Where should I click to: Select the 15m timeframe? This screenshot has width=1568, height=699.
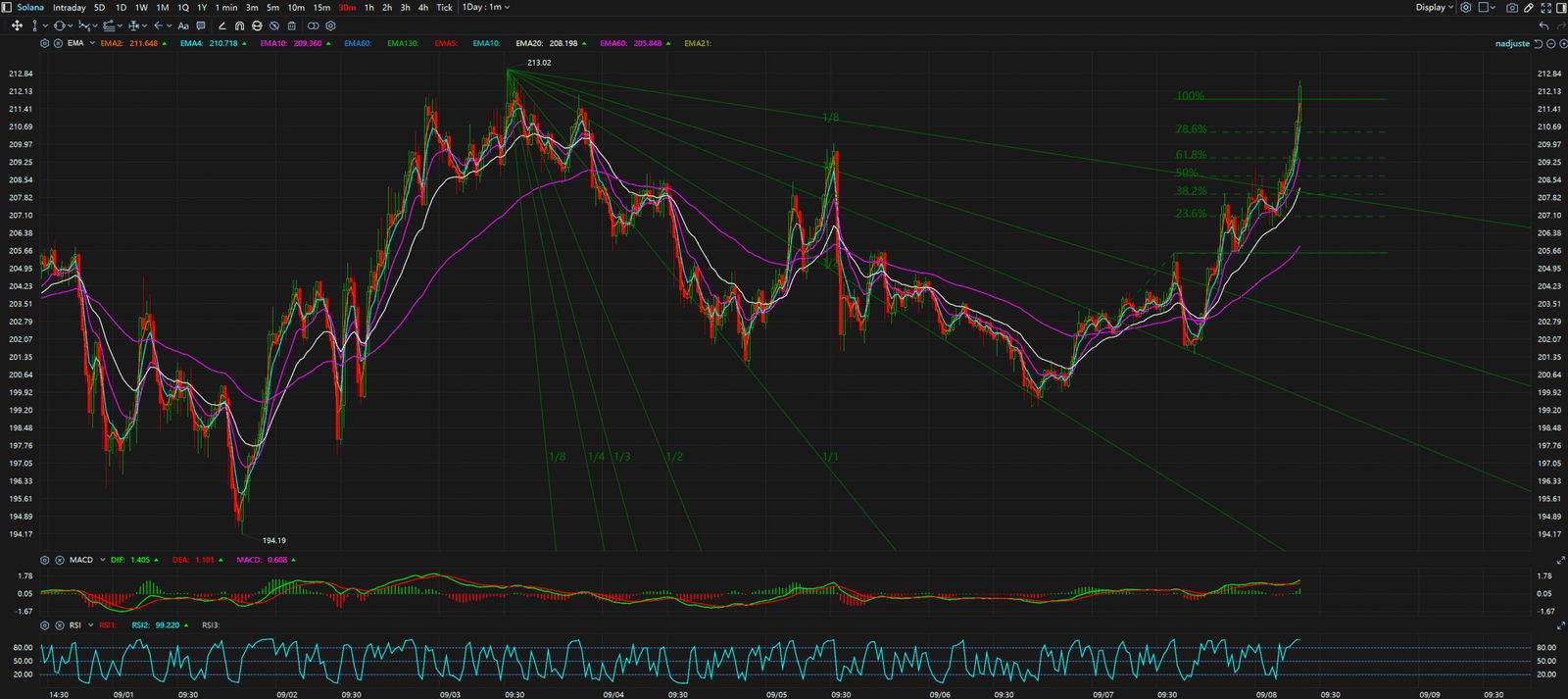321,7
